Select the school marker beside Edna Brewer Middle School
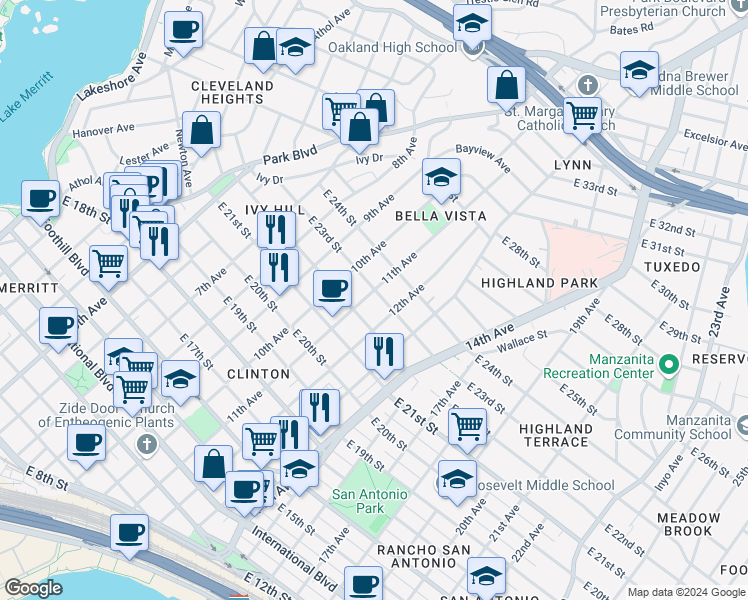Image resolution: width=748 pixels, height=600 pixels. coord(639,72)
